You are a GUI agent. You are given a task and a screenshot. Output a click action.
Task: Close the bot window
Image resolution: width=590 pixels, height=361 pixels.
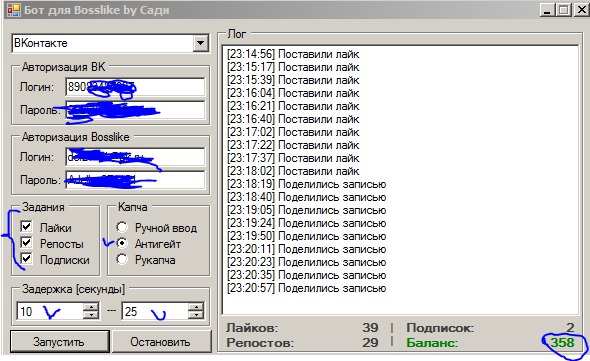click(x=581, y=10)
